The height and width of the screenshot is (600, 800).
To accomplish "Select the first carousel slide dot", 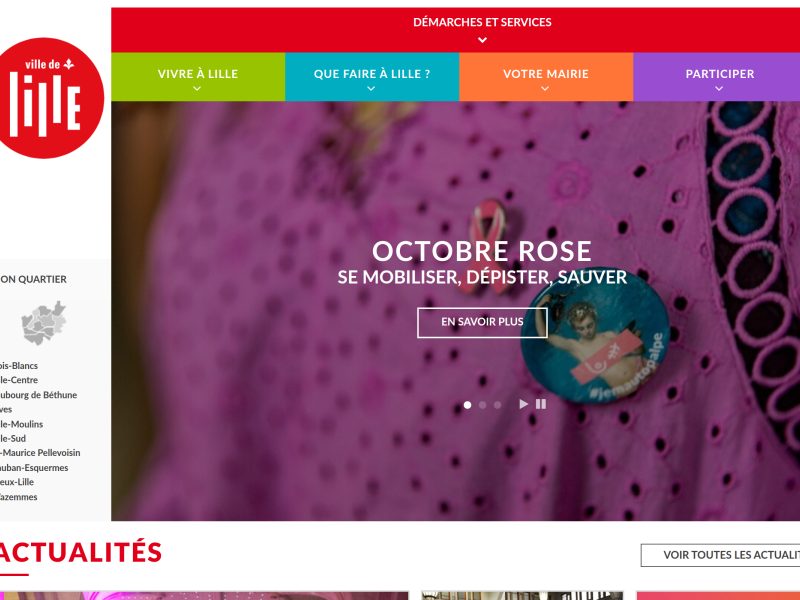I will (x=467, y=405).
